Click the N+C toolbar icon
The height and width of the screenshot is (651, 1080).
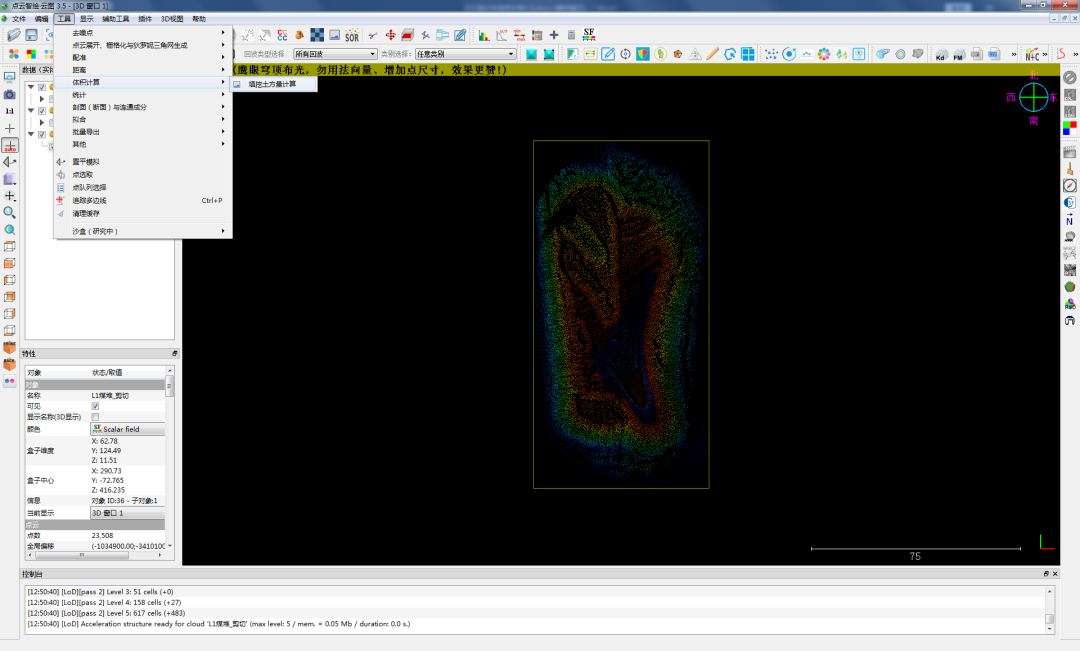pyautogui.click(x=1032, y=54)
